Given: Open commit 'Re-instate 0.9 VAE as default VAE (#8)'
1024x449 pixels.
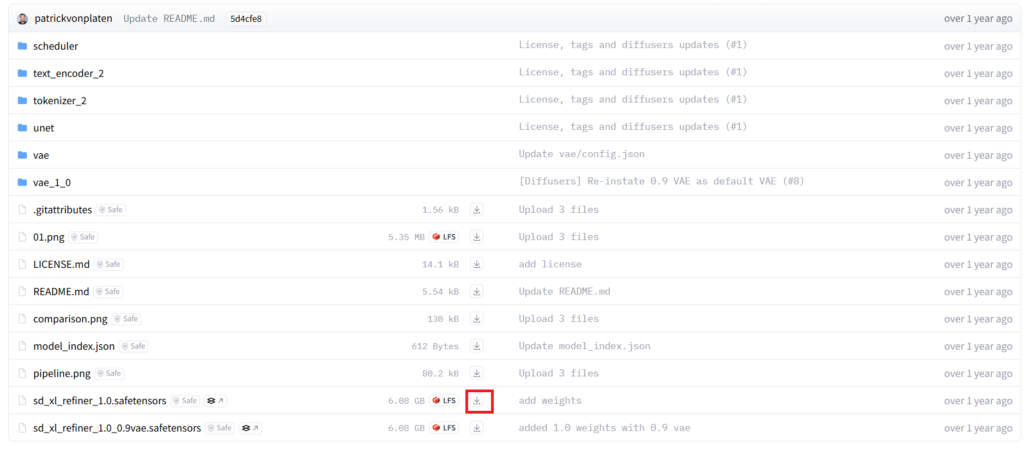Looking at the screenshot, I should pos(662,182).
